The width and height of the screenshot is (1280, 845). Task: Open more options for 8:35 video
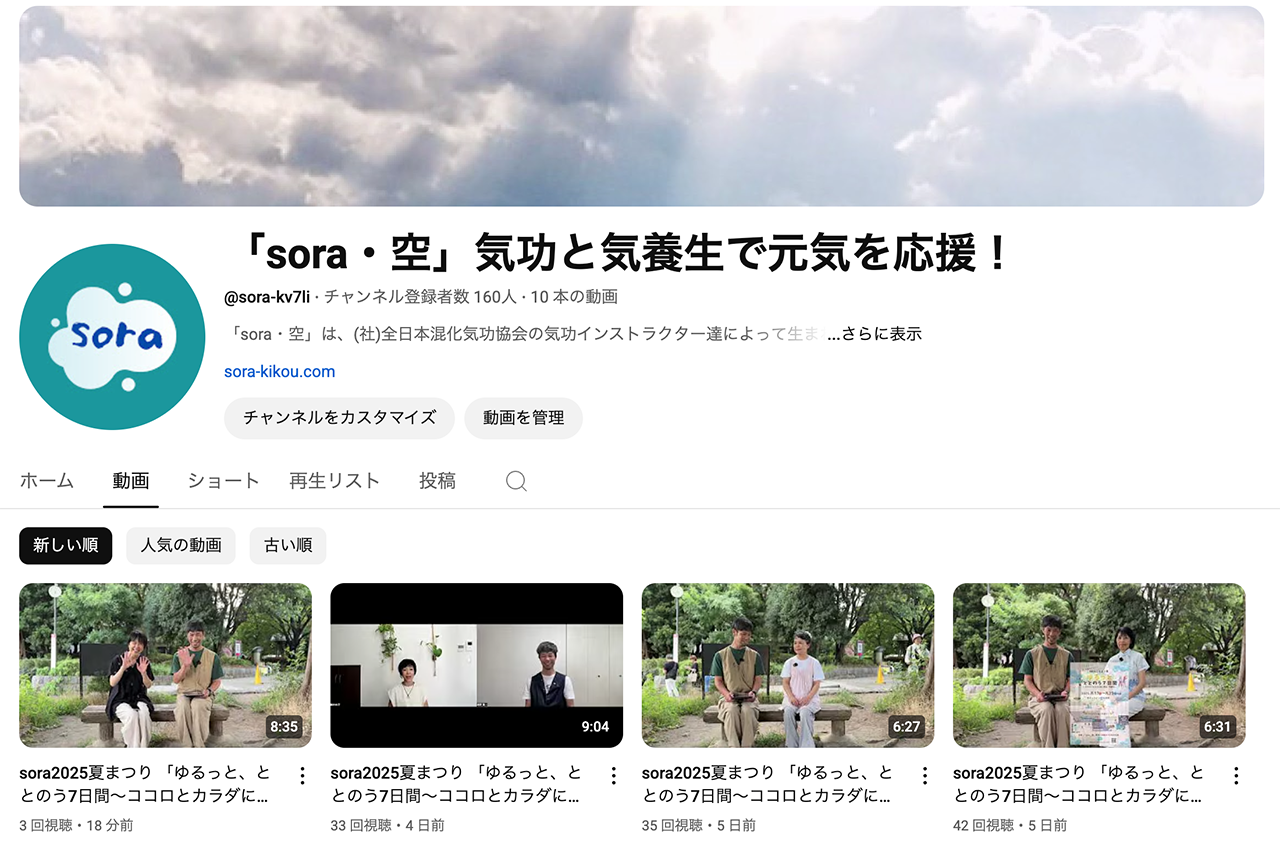302,775
